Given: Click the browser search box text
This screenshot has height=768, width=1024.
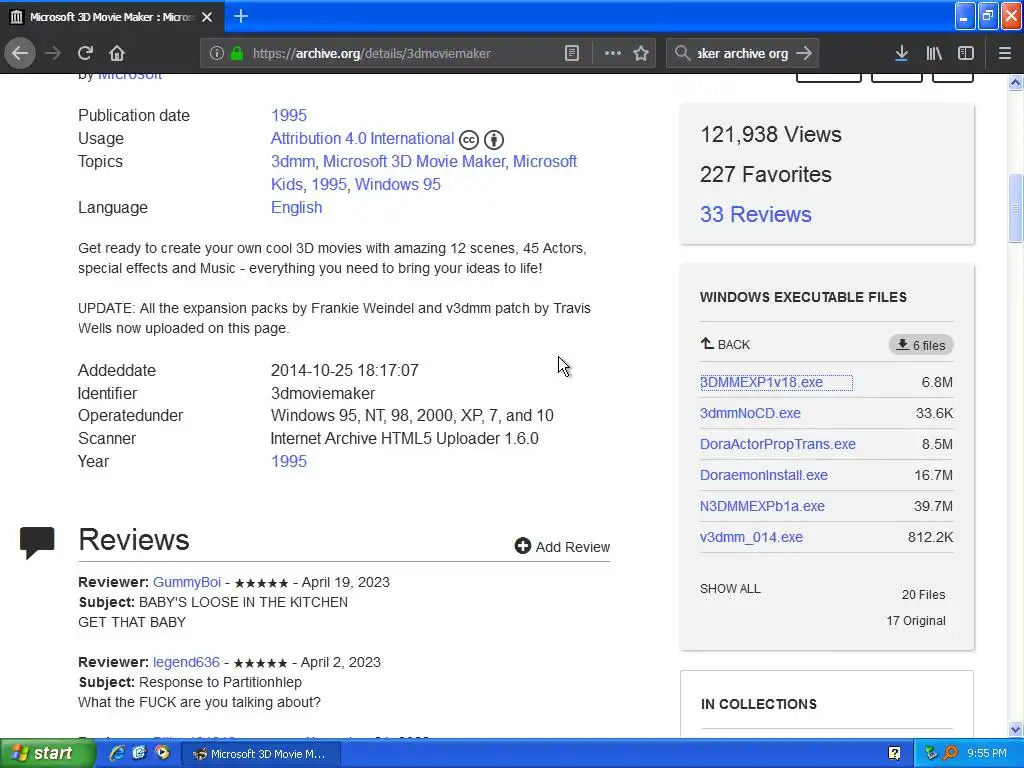Looking at the screenshot, I should coord(743,53).
